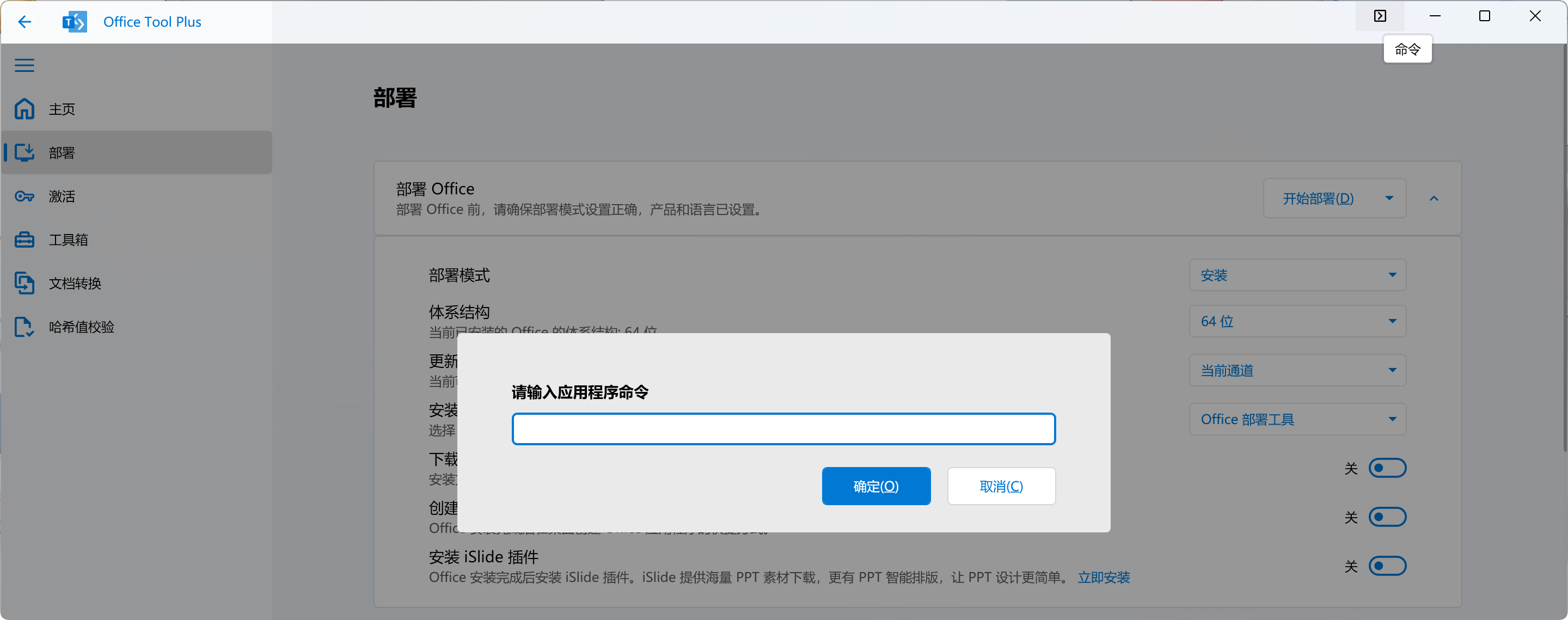This screenshot has width=1568, height=620.
Task: Click the hamburger menu icon
Action: 26,64
